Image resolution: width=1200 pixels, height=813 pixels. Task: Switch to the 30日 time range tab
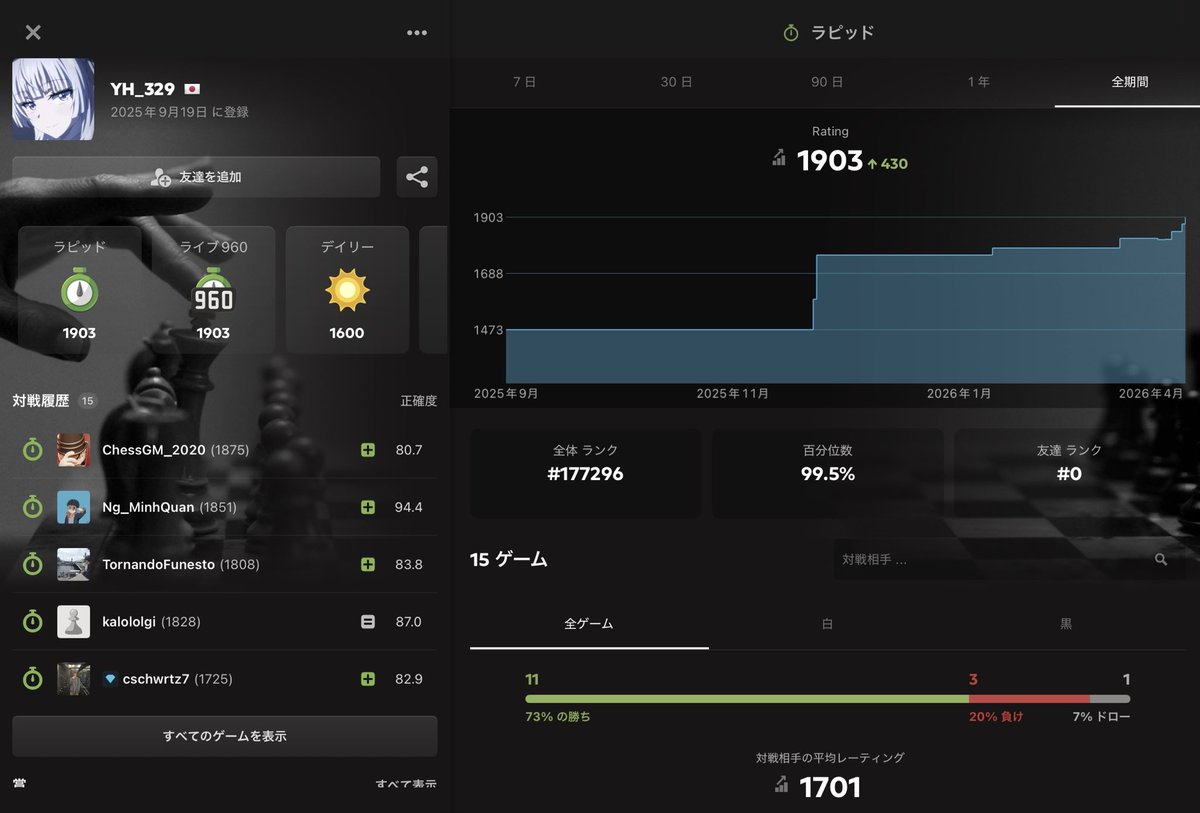(676, 82)
